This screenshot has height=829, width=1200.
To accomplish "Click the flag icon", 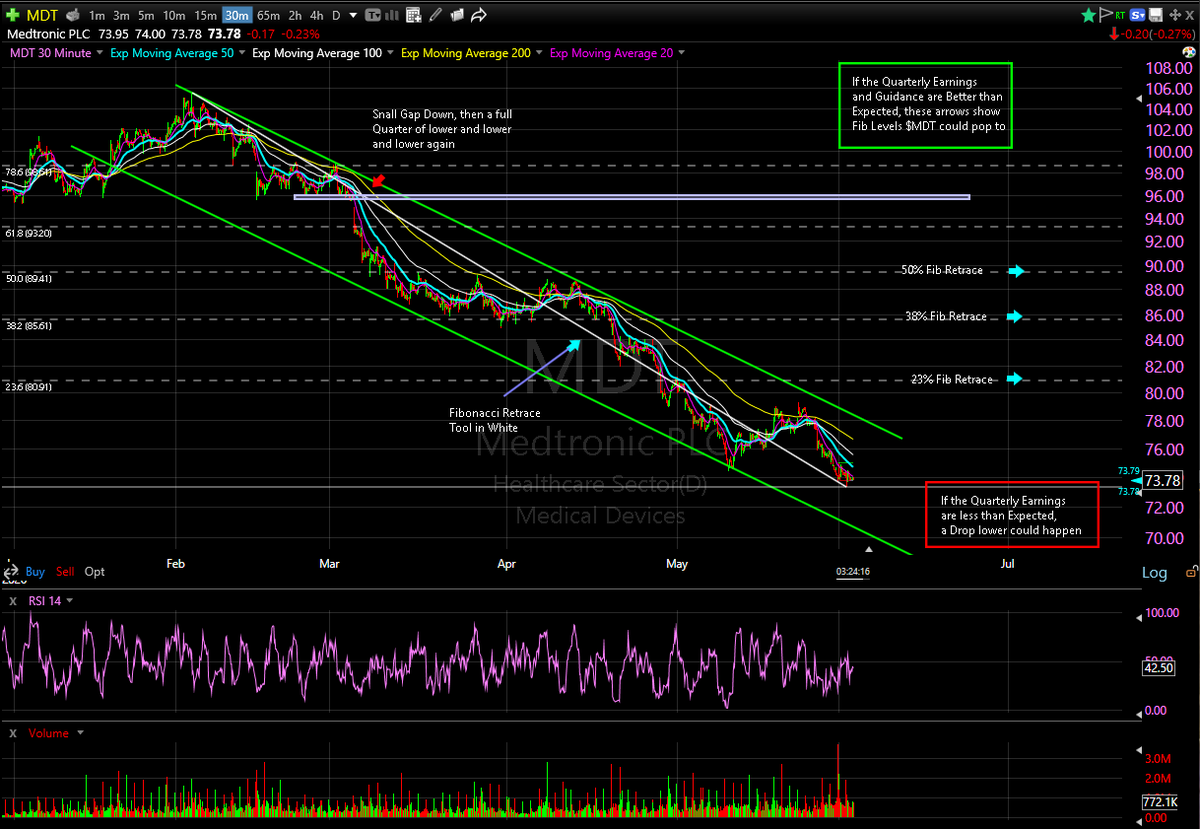I will tap(1106, 15).
